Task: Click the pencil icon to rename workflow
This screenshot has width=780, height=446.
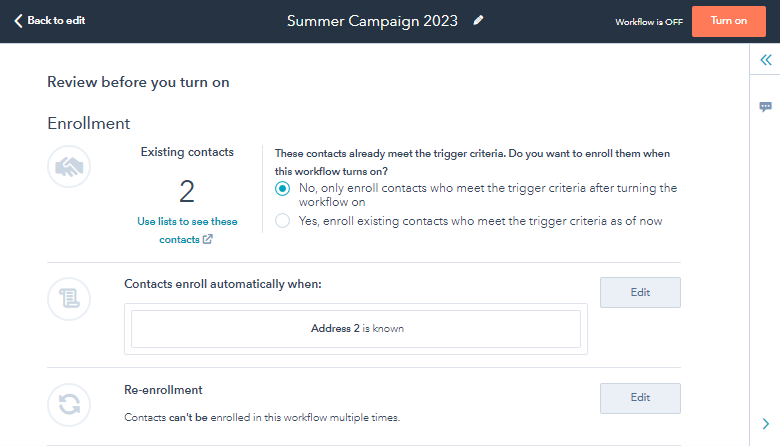Action: coord(478,20)
